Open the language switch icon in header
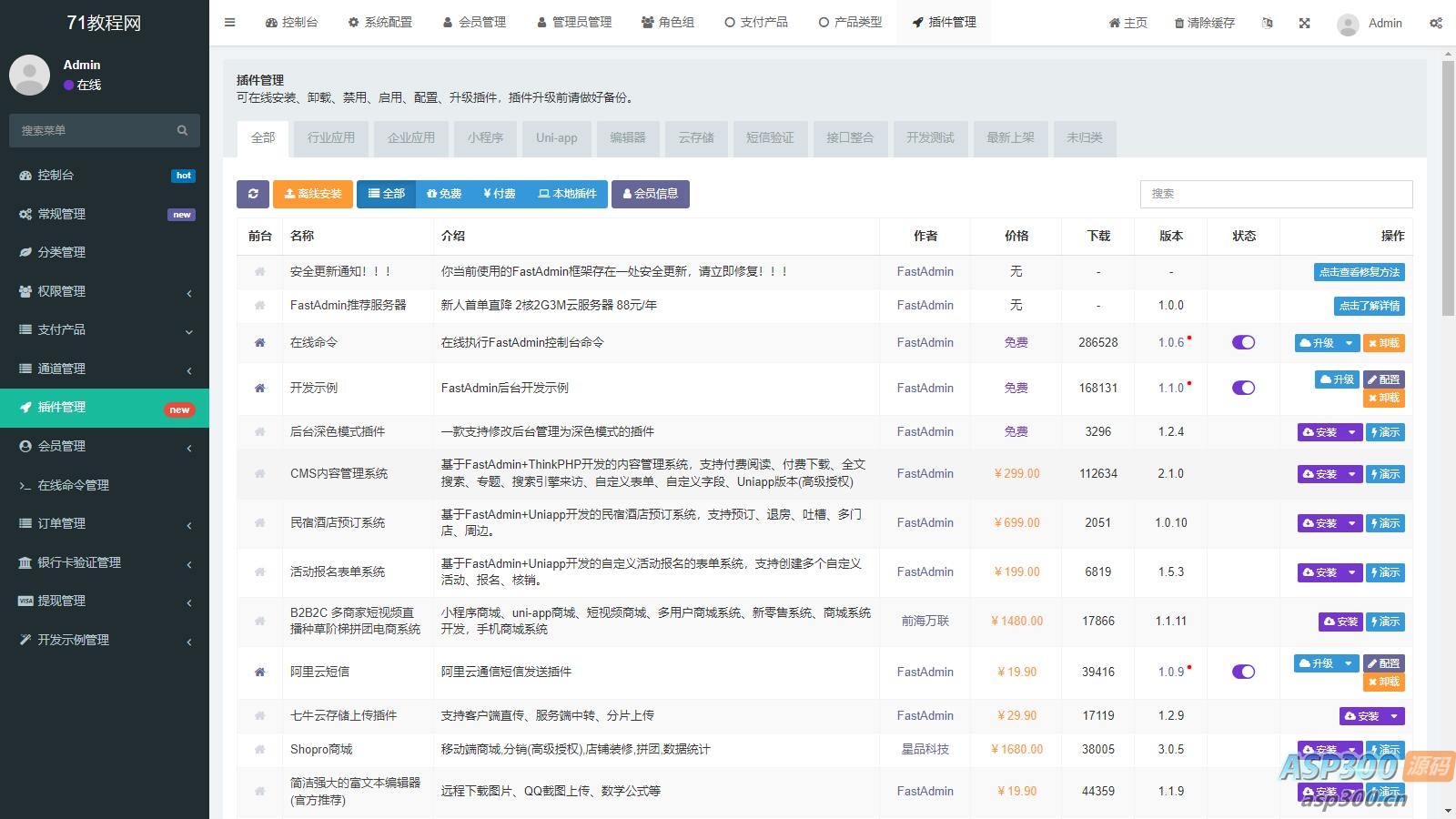Viewport: 1456px width, 819px height. pyautogui.click(x=1268, y=23)
